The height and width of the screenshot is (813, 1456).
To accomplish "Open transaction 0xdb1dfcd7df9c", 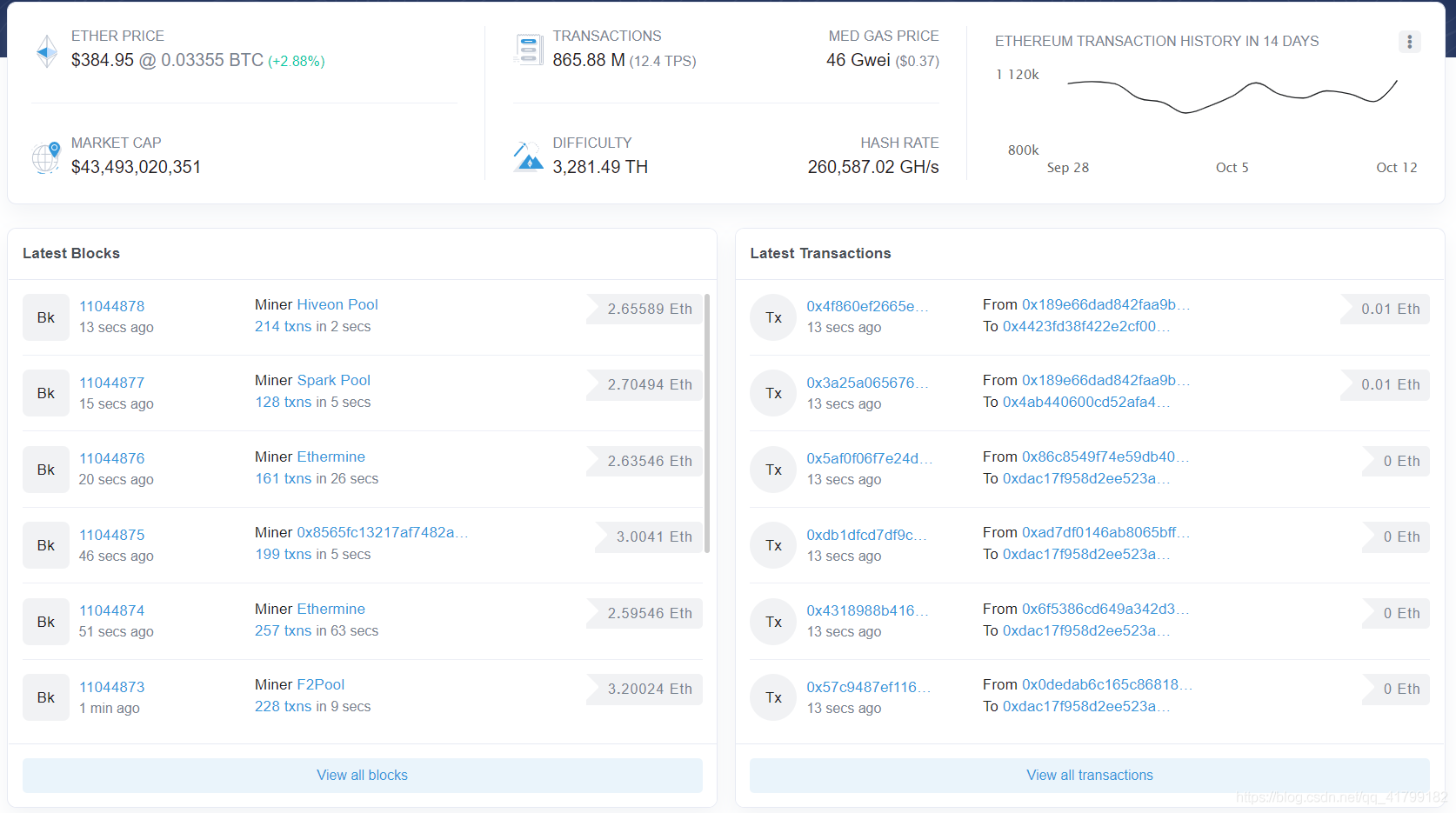I will point(866,535).
